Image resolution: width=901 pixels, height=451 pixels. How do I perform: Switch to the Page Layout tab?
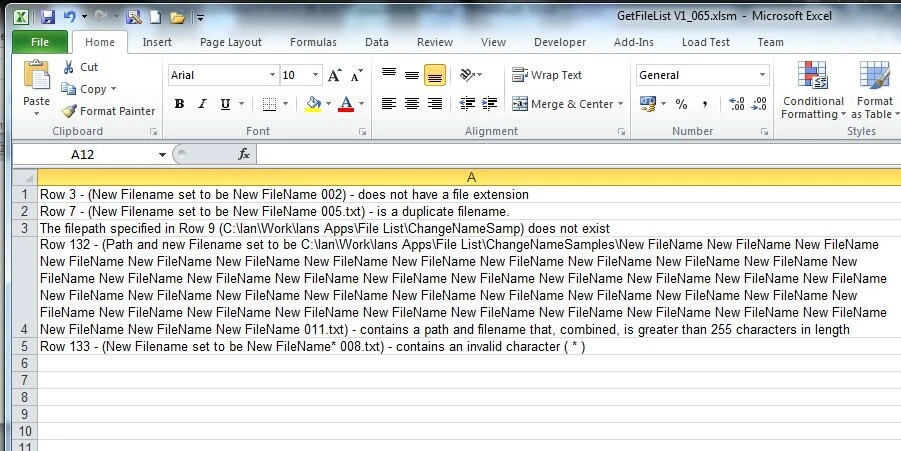coord(231,43)
